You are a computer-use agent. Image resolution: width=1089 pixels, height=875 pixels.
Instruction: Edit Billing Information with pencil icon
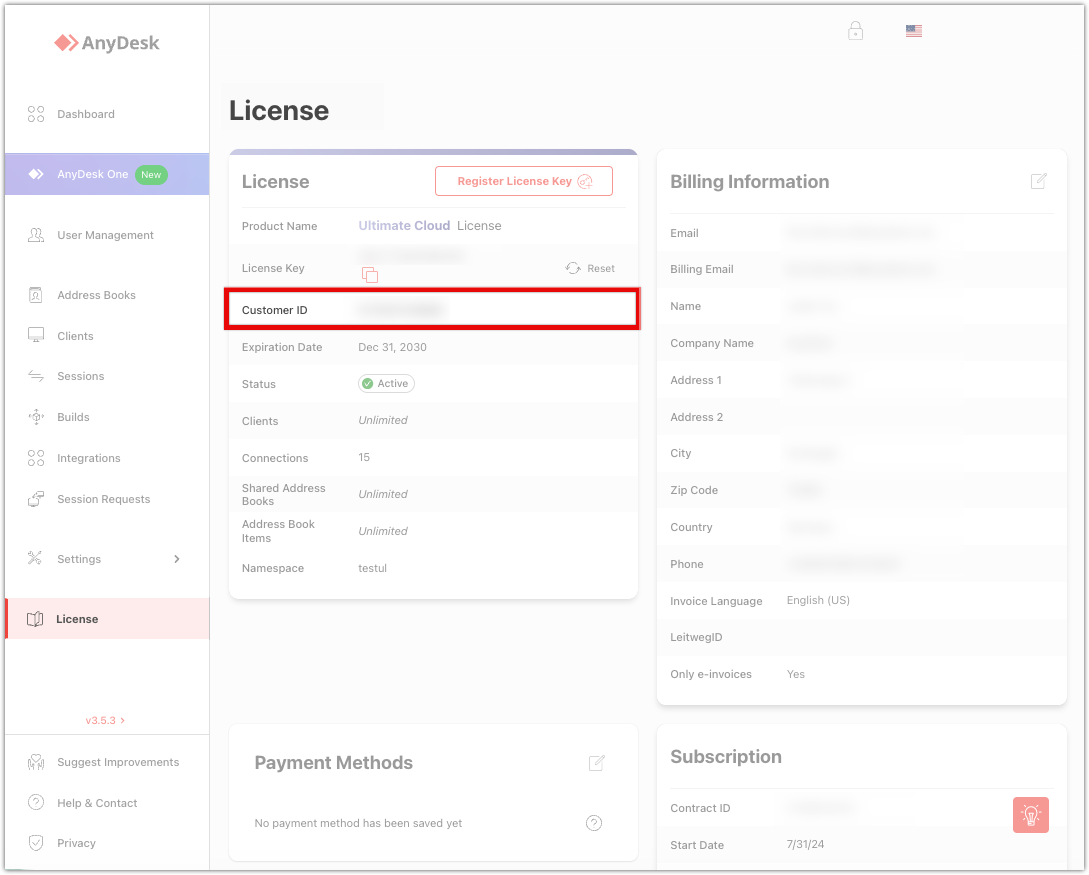click(1038, 181)
